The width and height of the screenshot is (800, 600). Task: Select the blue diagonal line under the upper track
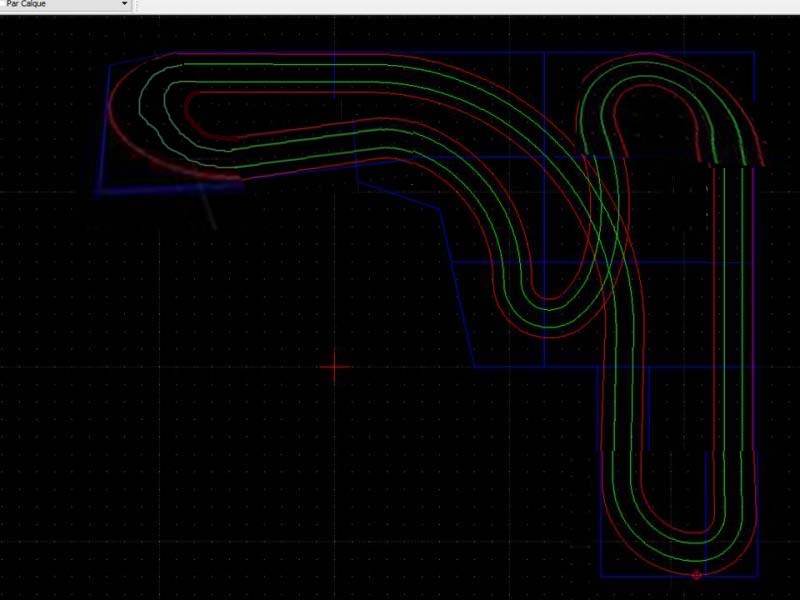point(400,195)
